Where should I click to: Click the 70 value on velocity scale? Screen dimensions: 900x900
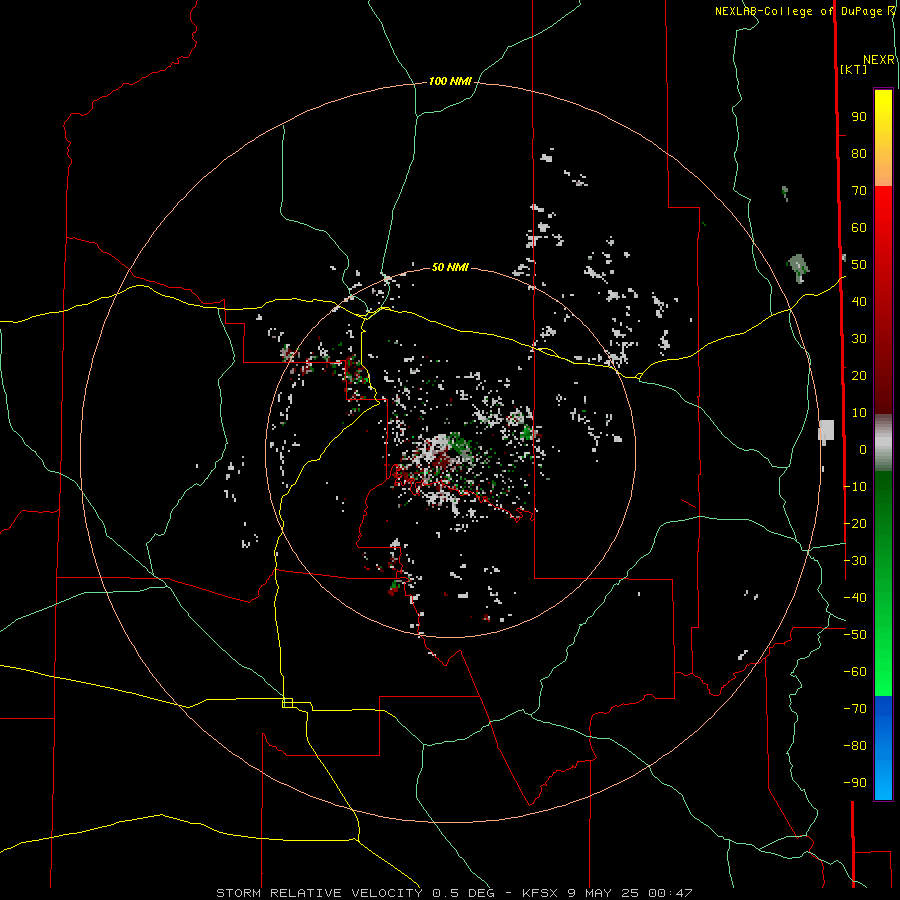859,191
